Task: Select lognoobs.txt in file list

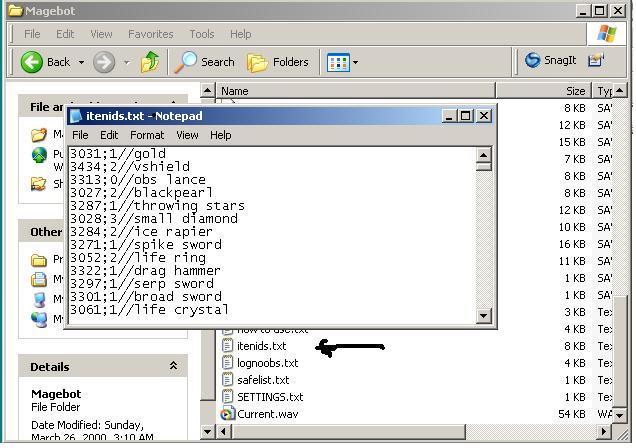Action: [x=267, y=363]
